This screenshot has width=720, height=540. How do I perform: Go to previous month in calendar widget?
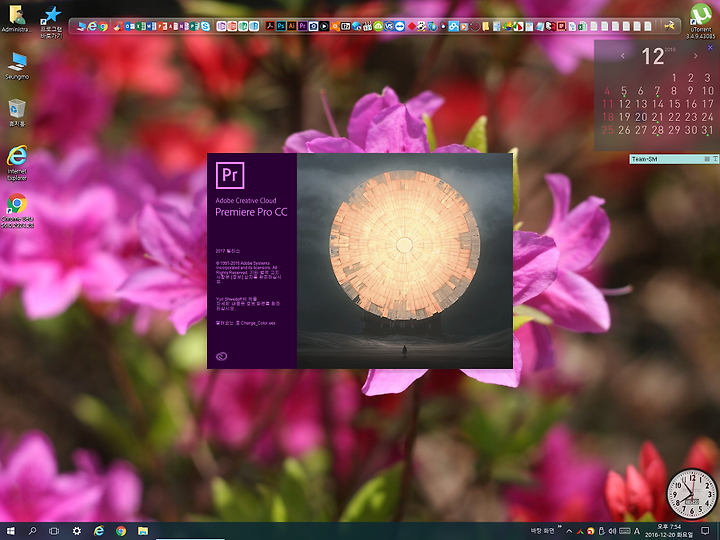pyautogui.click(x=623, y=56)
